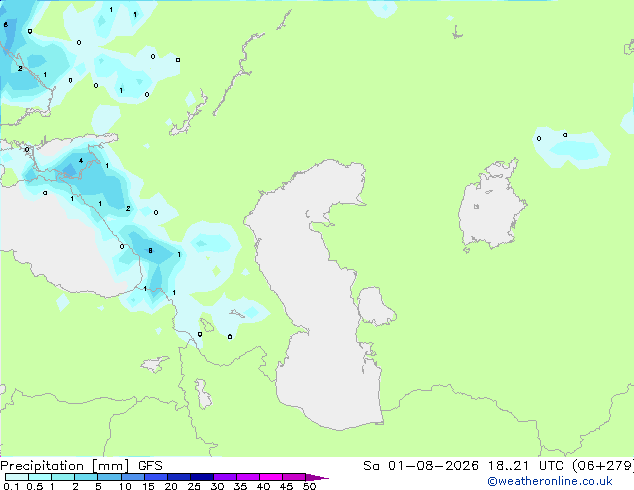Click the 1 to 2 mm legend swatch
634x490 pixels.
click(x=63, y=477)
